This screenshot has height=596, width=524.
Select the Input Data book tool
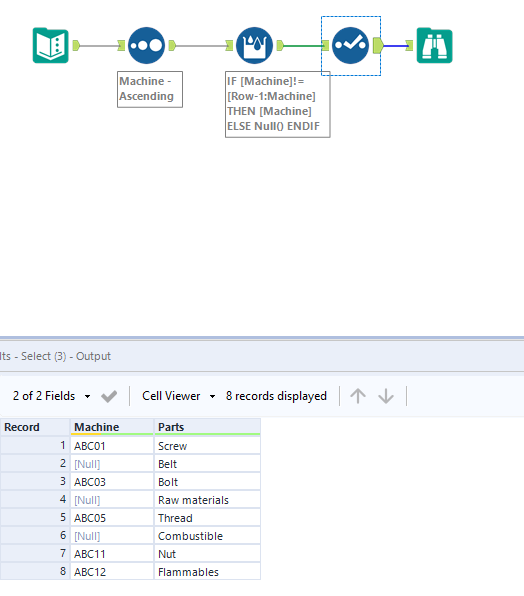pos(51,45)
